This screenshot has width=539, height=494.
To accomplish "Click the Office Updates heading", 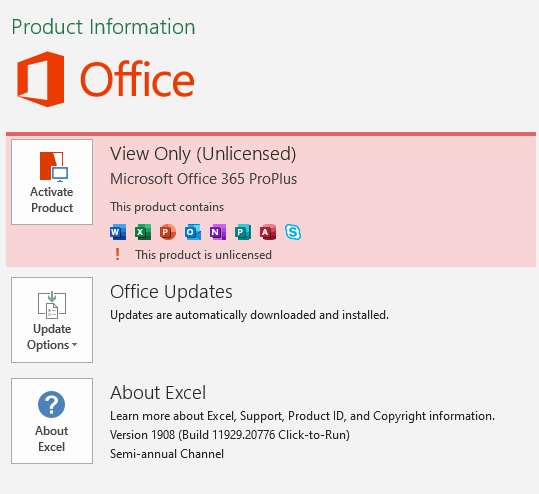I will click(x=171, y=292).
